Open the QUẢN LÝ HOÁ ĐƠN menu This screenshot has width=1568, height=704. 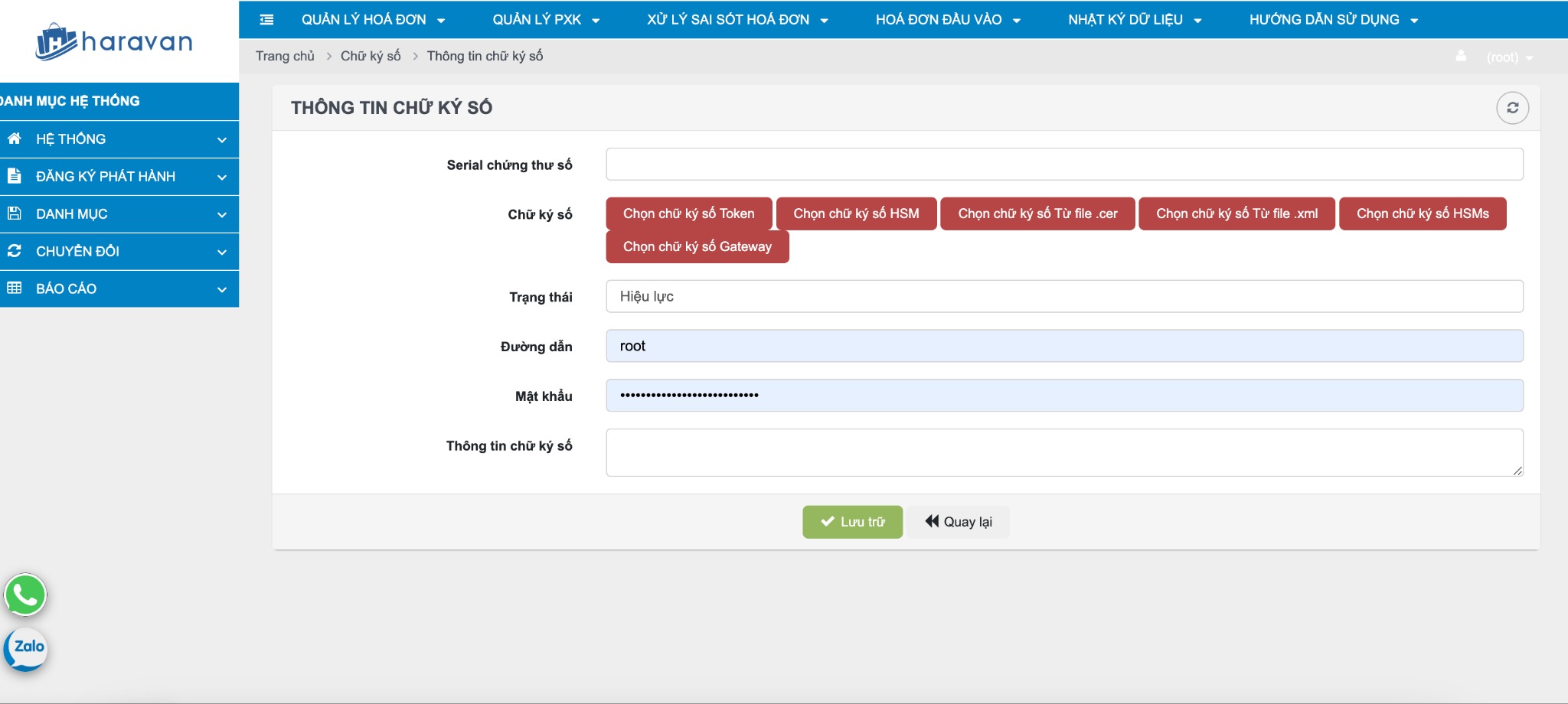(x=373, y=20)
